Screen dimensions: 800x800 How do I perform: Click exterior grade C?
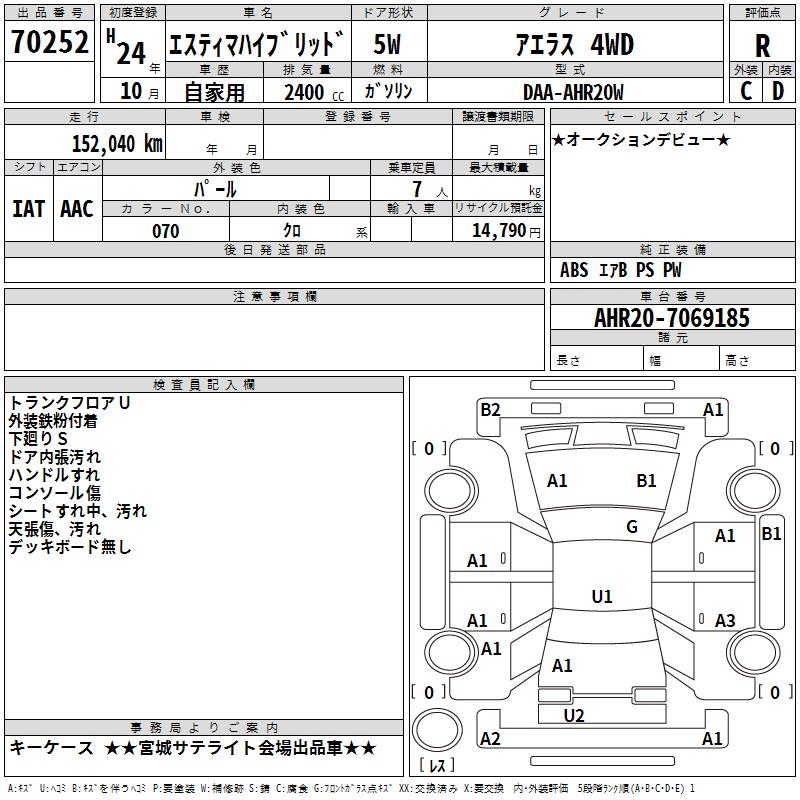(x=745, y=91)
